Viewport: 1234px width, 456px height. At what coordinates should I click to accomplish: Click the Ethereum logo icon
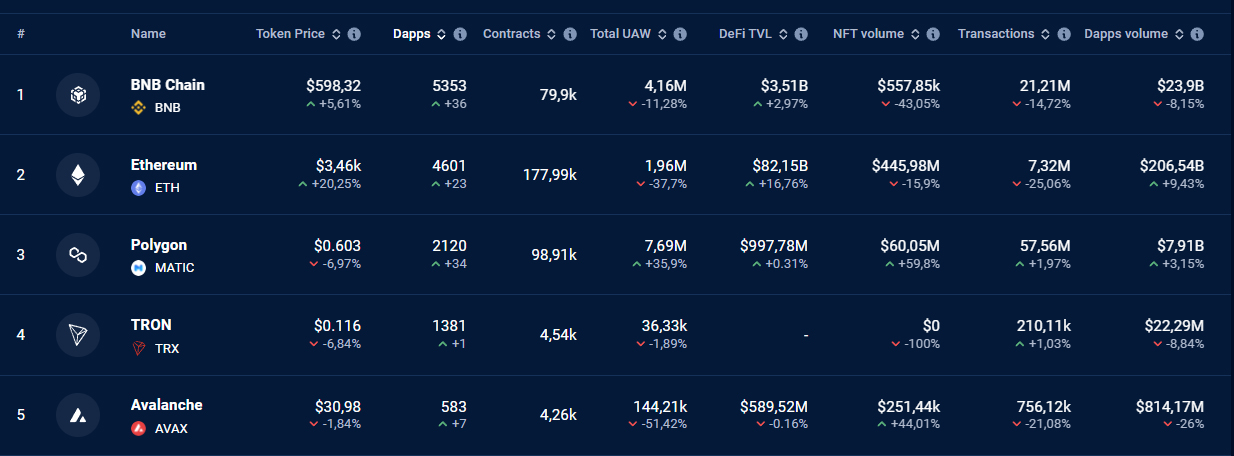coord(78,175)
